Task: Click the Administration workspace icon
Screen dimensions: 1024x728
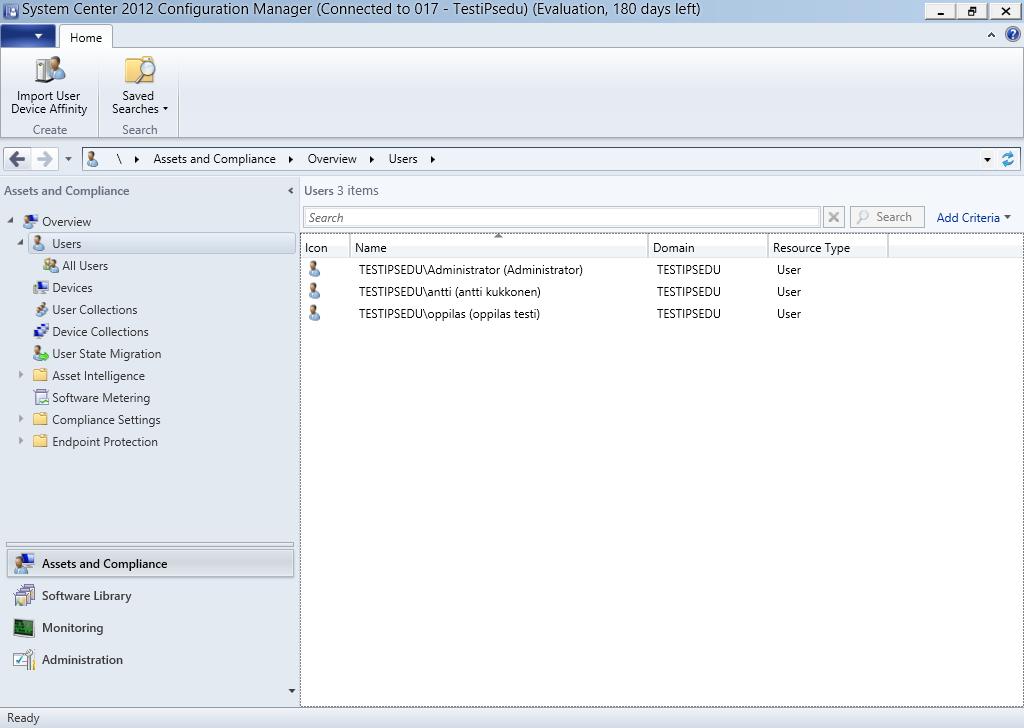Action: click(x=24, y=659)
